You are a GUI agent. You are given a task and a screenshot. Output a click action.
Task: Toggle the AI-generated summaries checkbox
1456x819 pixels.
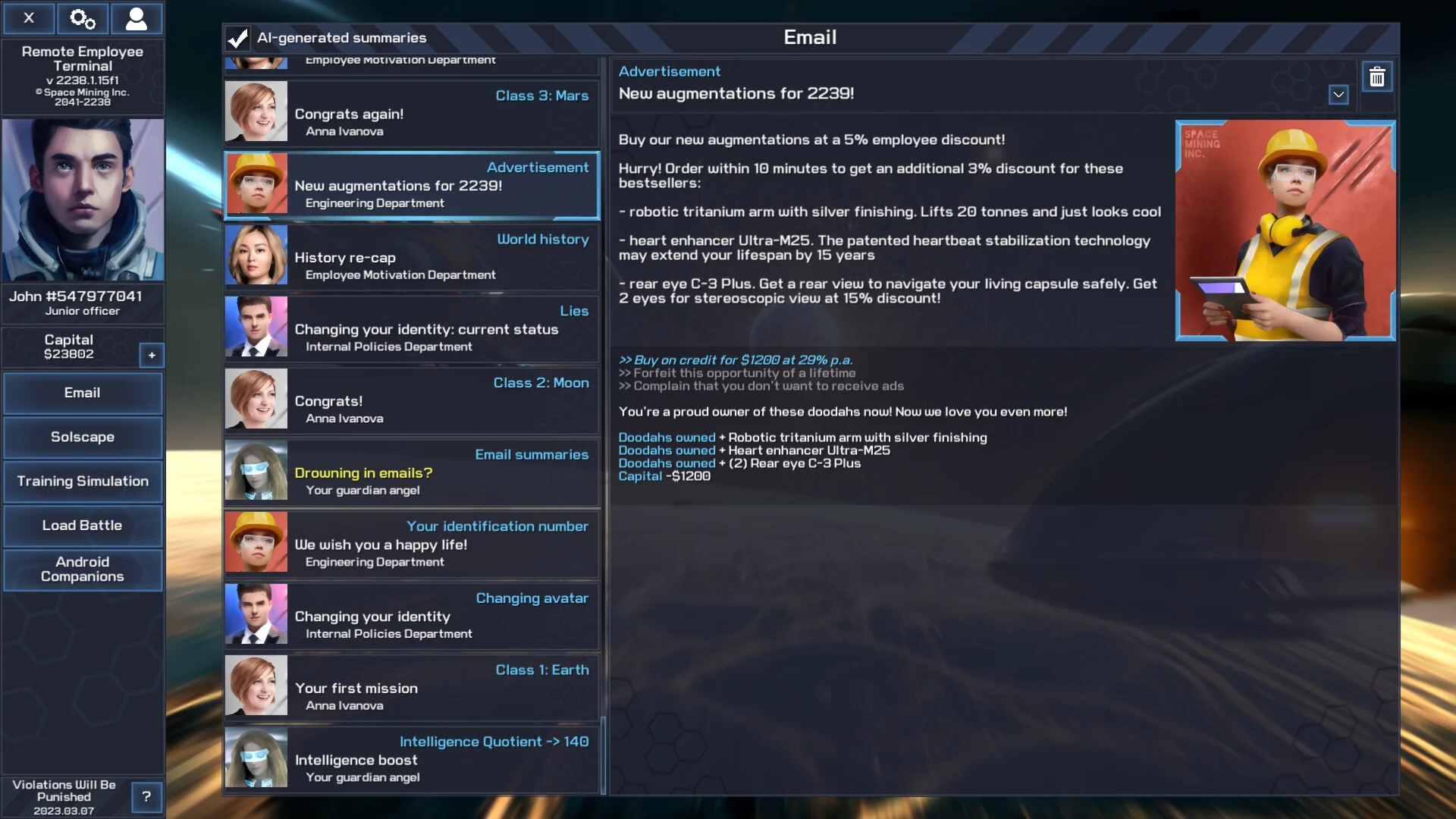tap(237, 38)
